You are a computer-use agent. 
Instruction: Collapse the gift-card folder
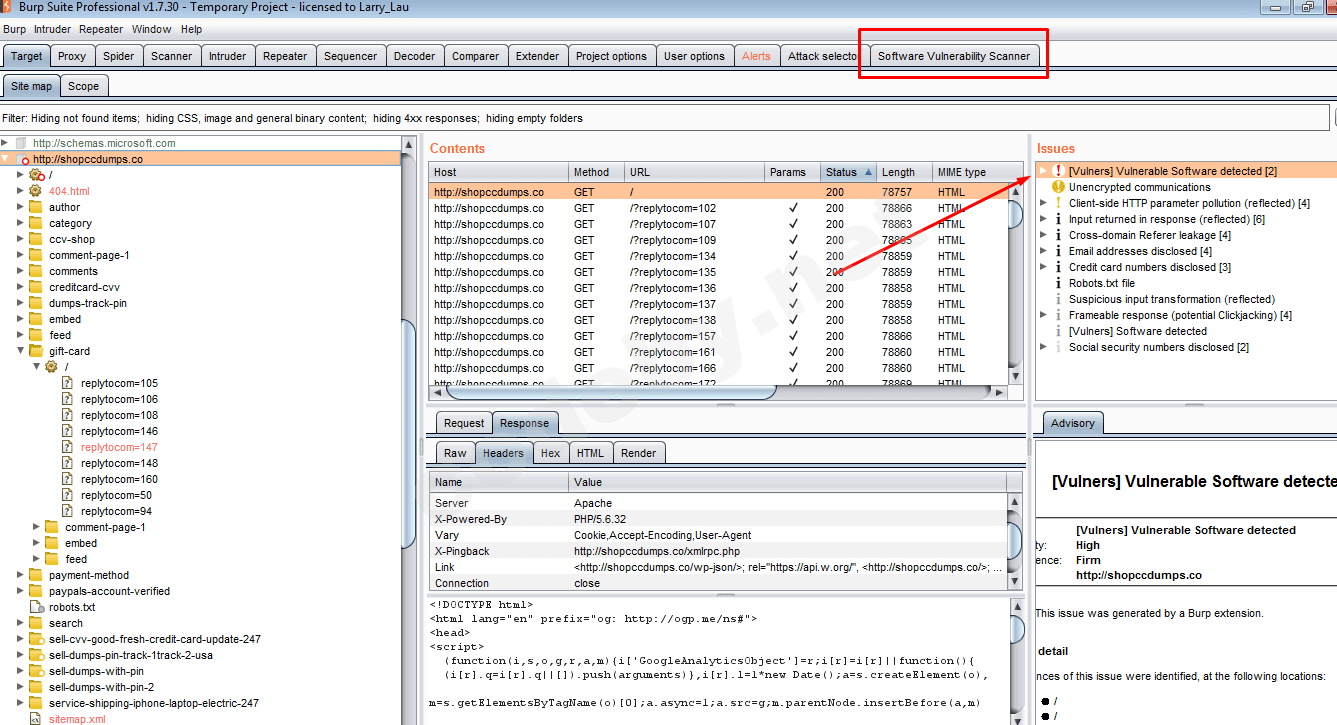click(20, 351)
